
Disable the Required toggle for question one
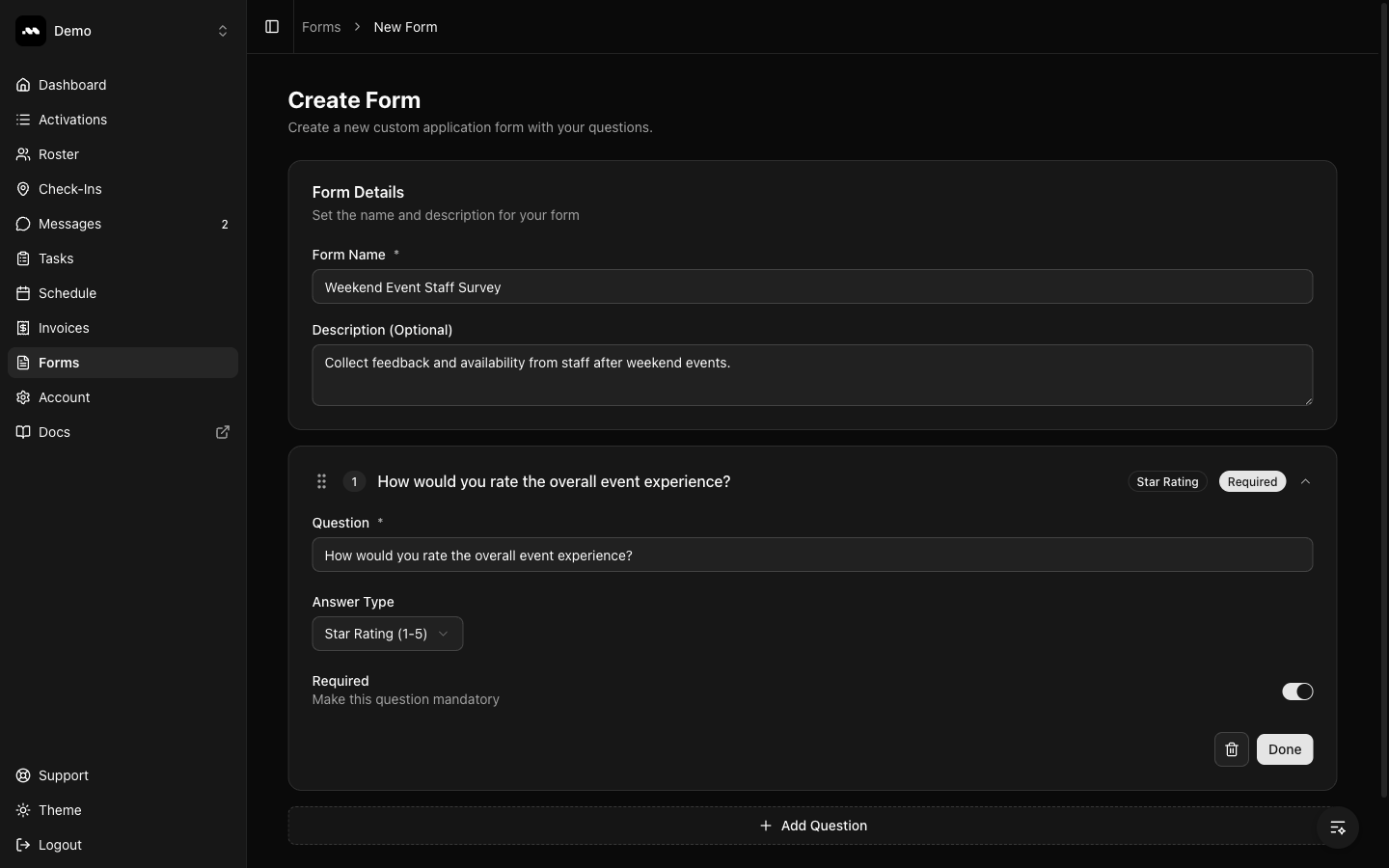tap(1297, 692)
